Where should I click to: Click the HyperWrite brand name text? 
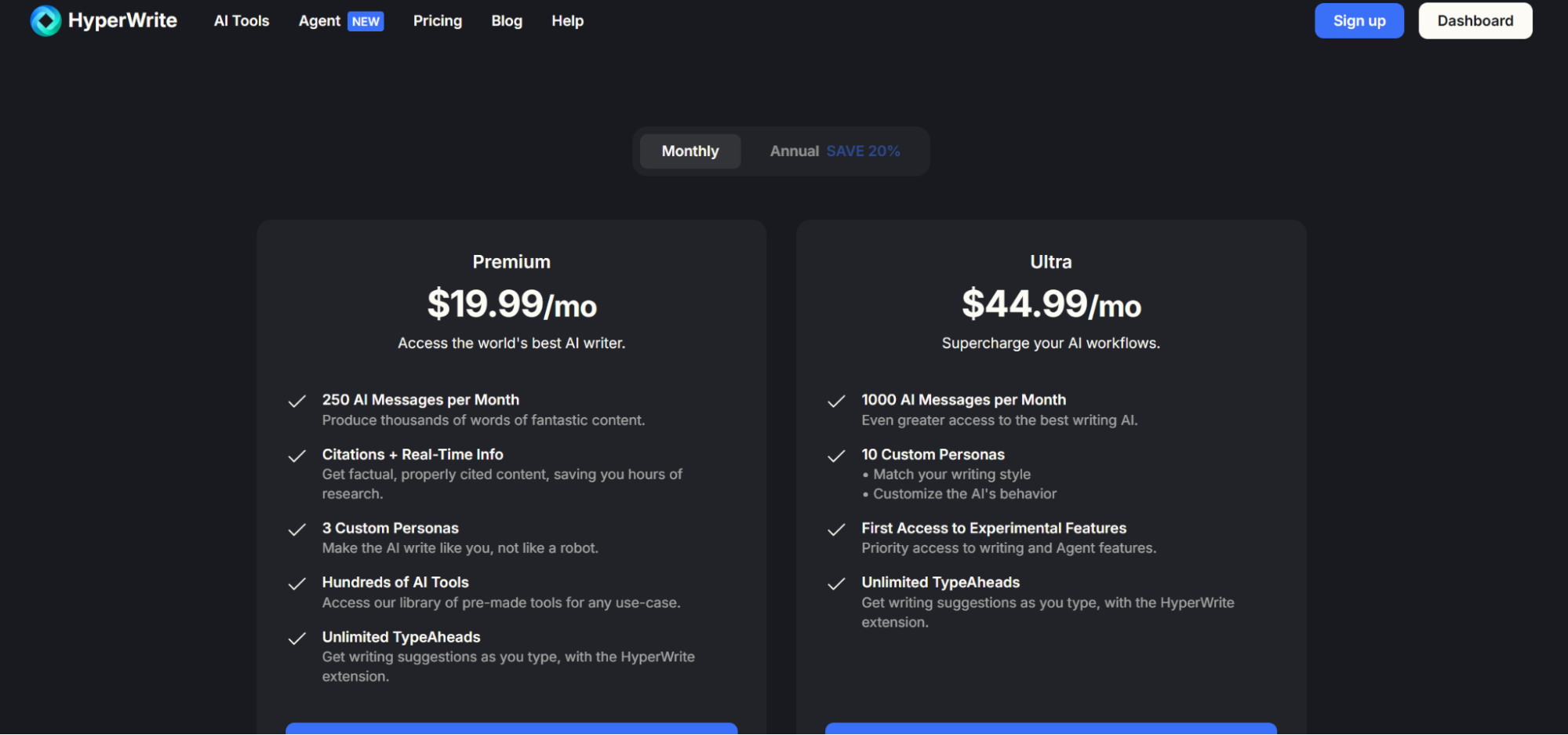122,20
